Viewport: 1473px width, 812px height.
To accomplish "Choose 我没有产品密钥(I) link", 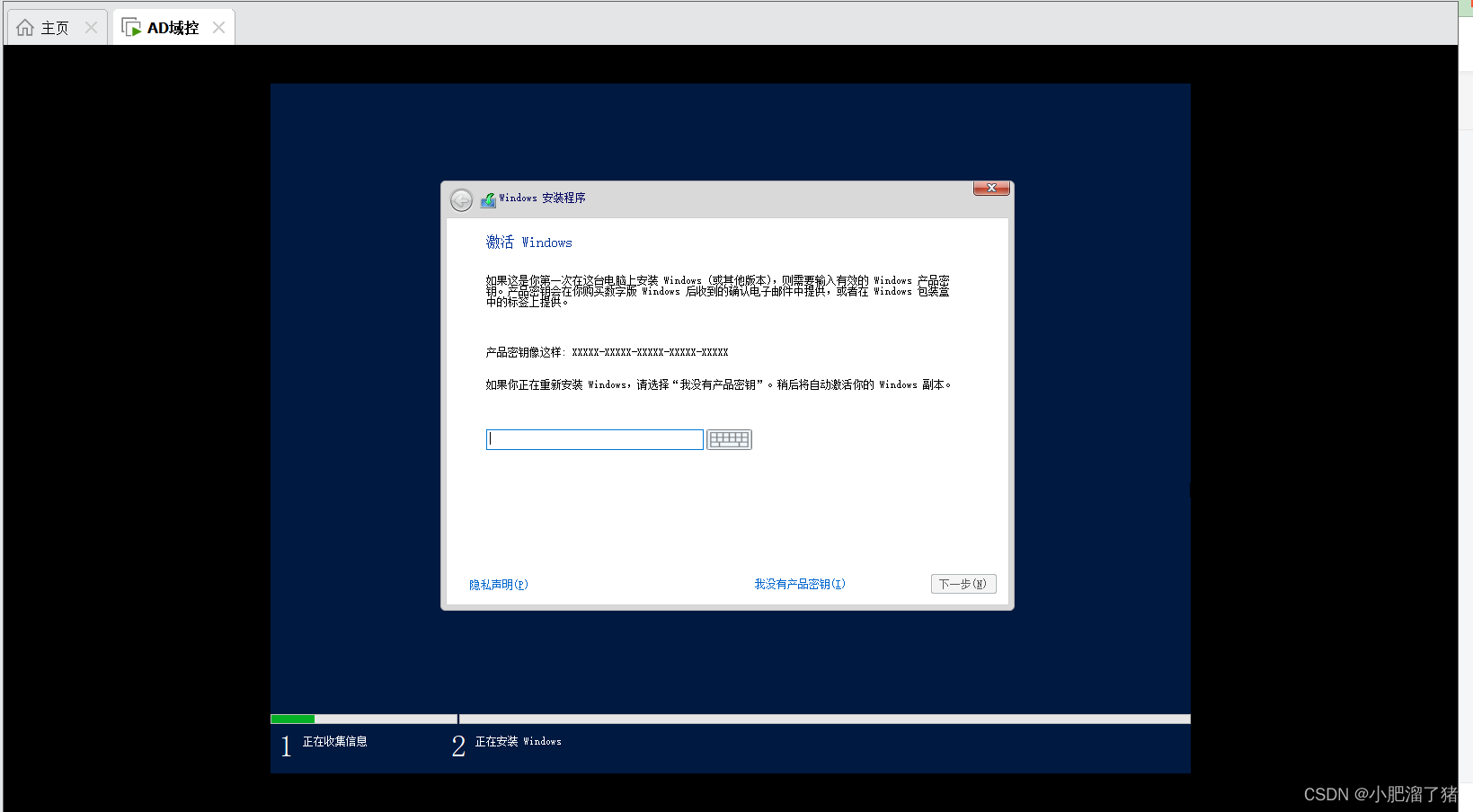I will 800,584.
